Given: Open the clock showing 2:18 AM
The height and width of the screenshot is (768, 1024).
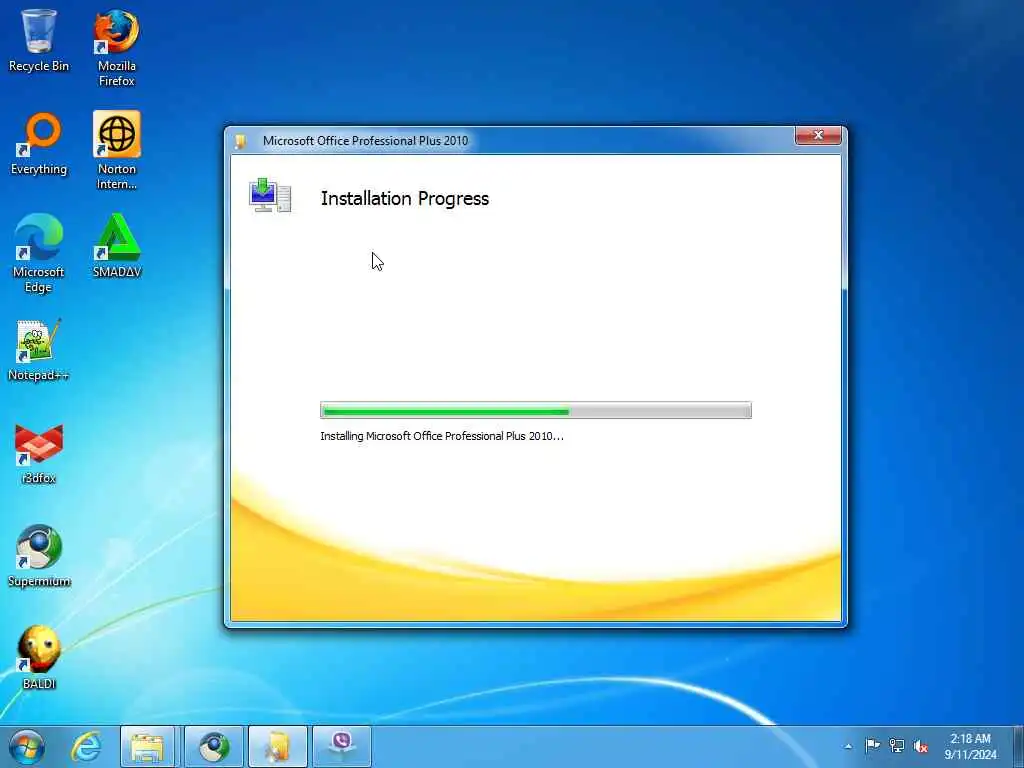Looking at the screenshot, I should pyautogui.click(x=970, y=746).
